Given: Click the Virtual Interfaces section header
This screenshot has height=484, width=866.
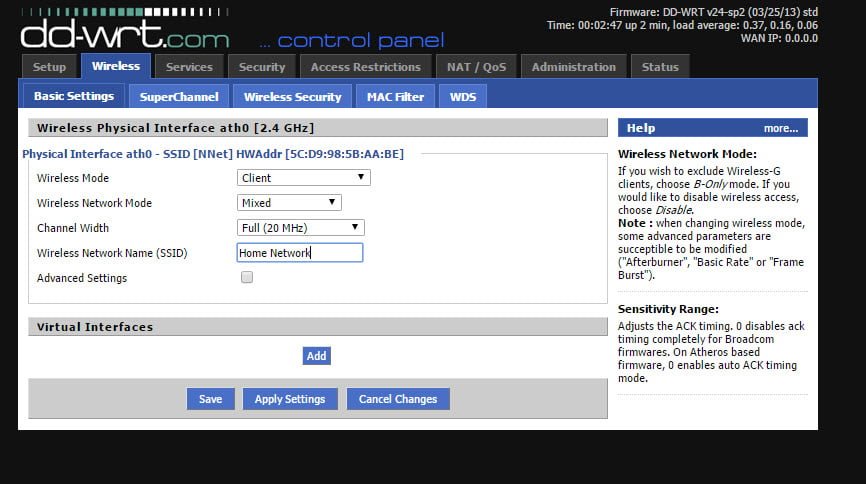Looking at the screenshot, I should [x=318, y=327].
